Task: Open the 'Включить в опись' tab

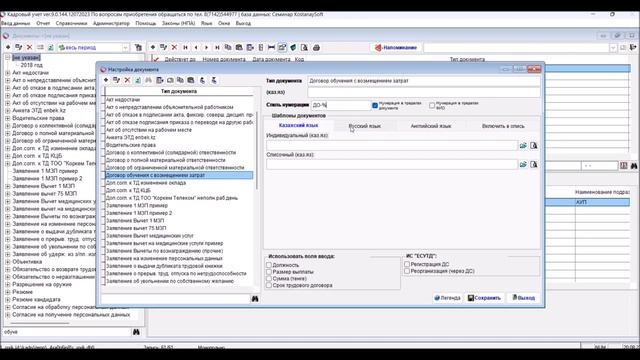Action: click(x=503, y=126)
